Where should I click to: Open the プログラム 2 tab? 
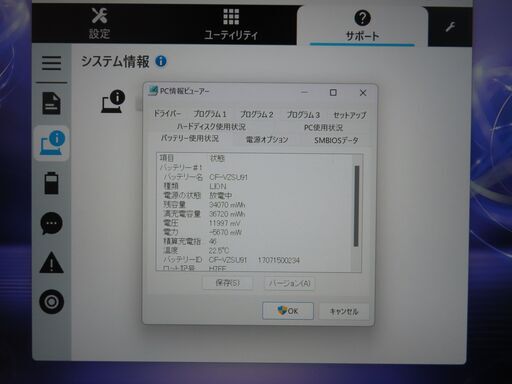point(257,115)
